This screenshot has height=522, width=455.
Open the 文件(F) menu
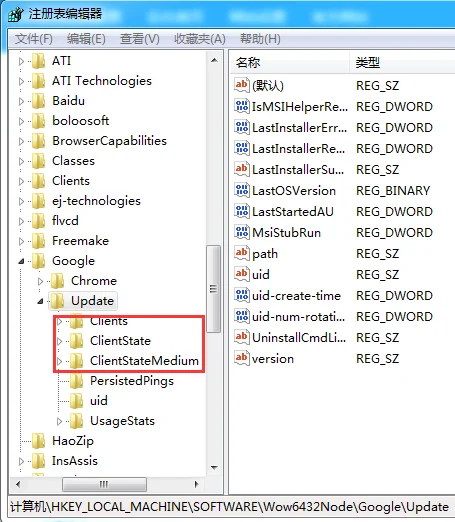pos(34,39)
